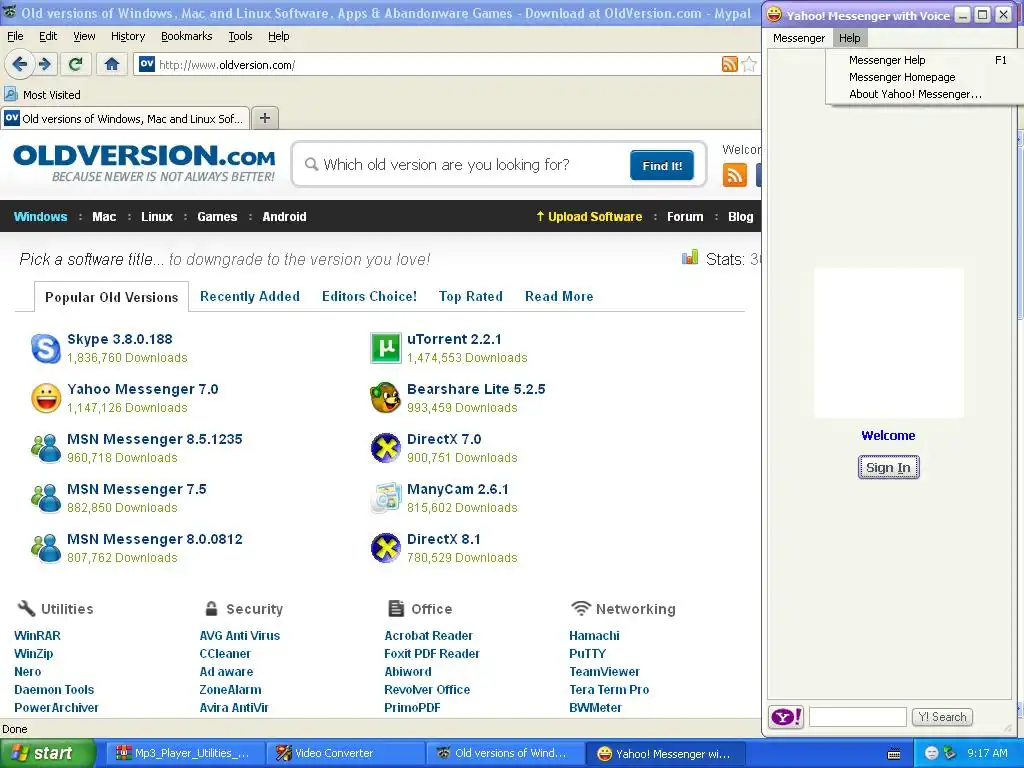
Task: Click the OLDVERSION.COM site logo
Action: click(144, 163)
